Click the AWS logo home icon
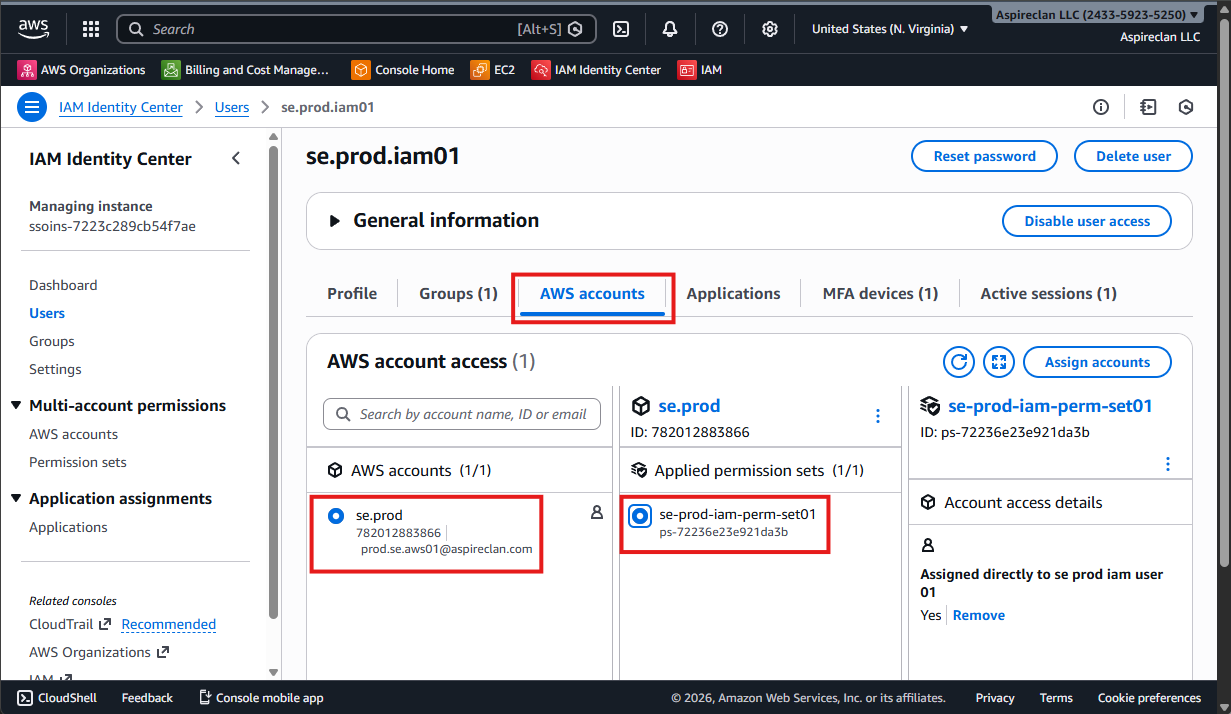 [34, 29]
